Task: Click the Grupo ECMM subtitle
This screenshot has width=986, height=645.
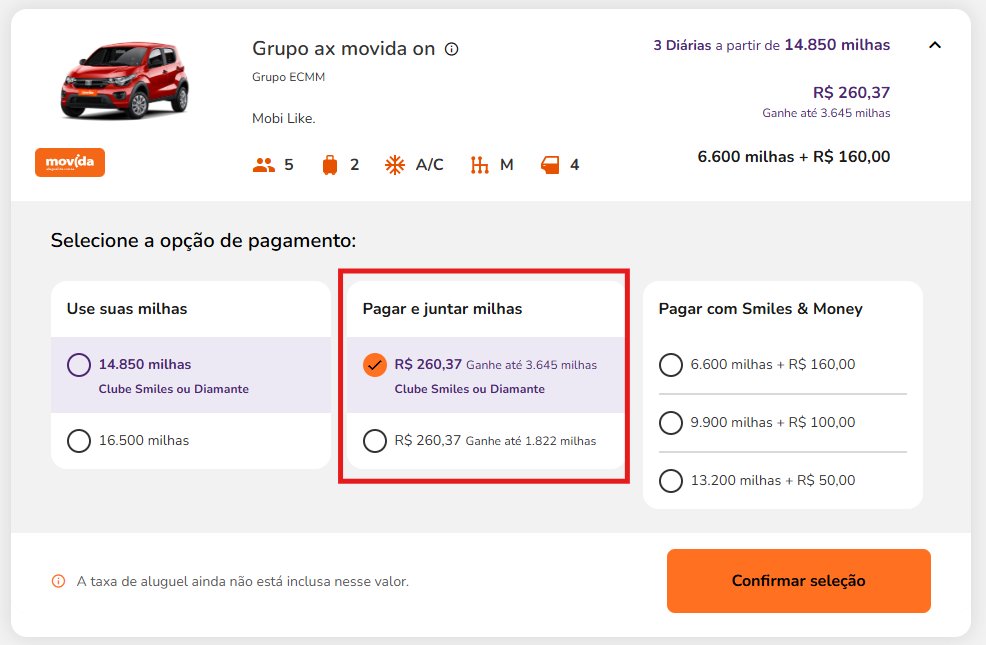Action: (x=289, y=77)
